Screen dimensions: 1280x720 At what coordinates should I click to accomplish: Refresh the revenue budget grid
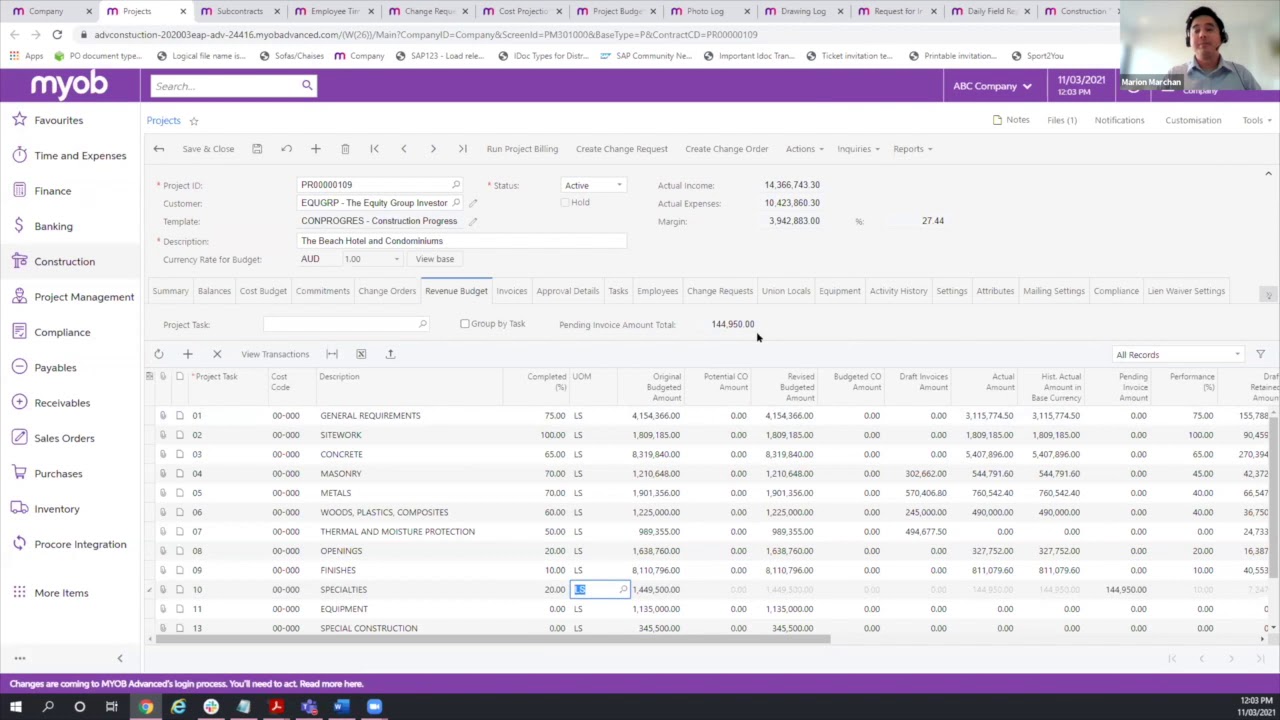click(158, 354)
